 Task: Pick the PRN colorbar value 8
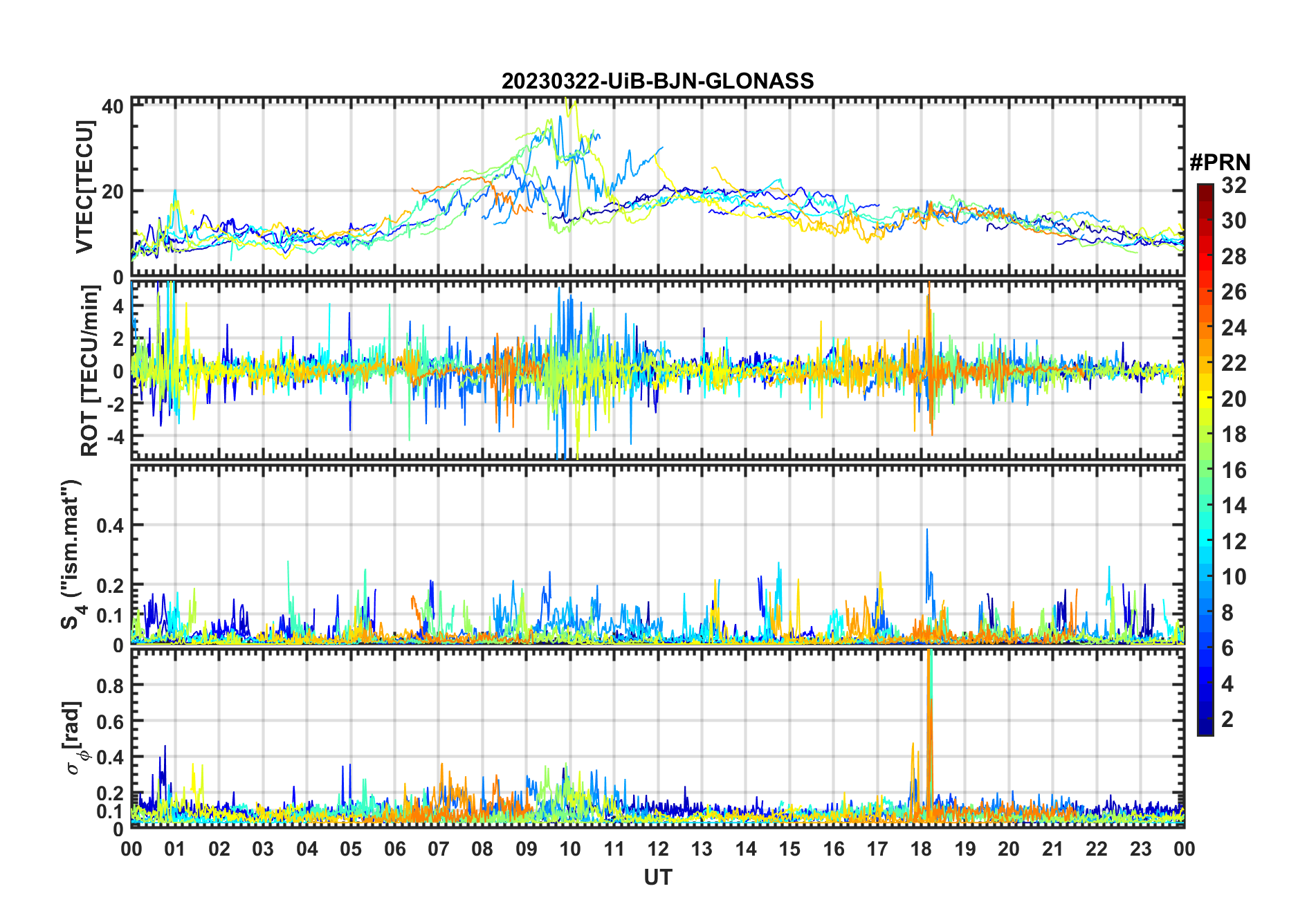(x=1227, y=613)
